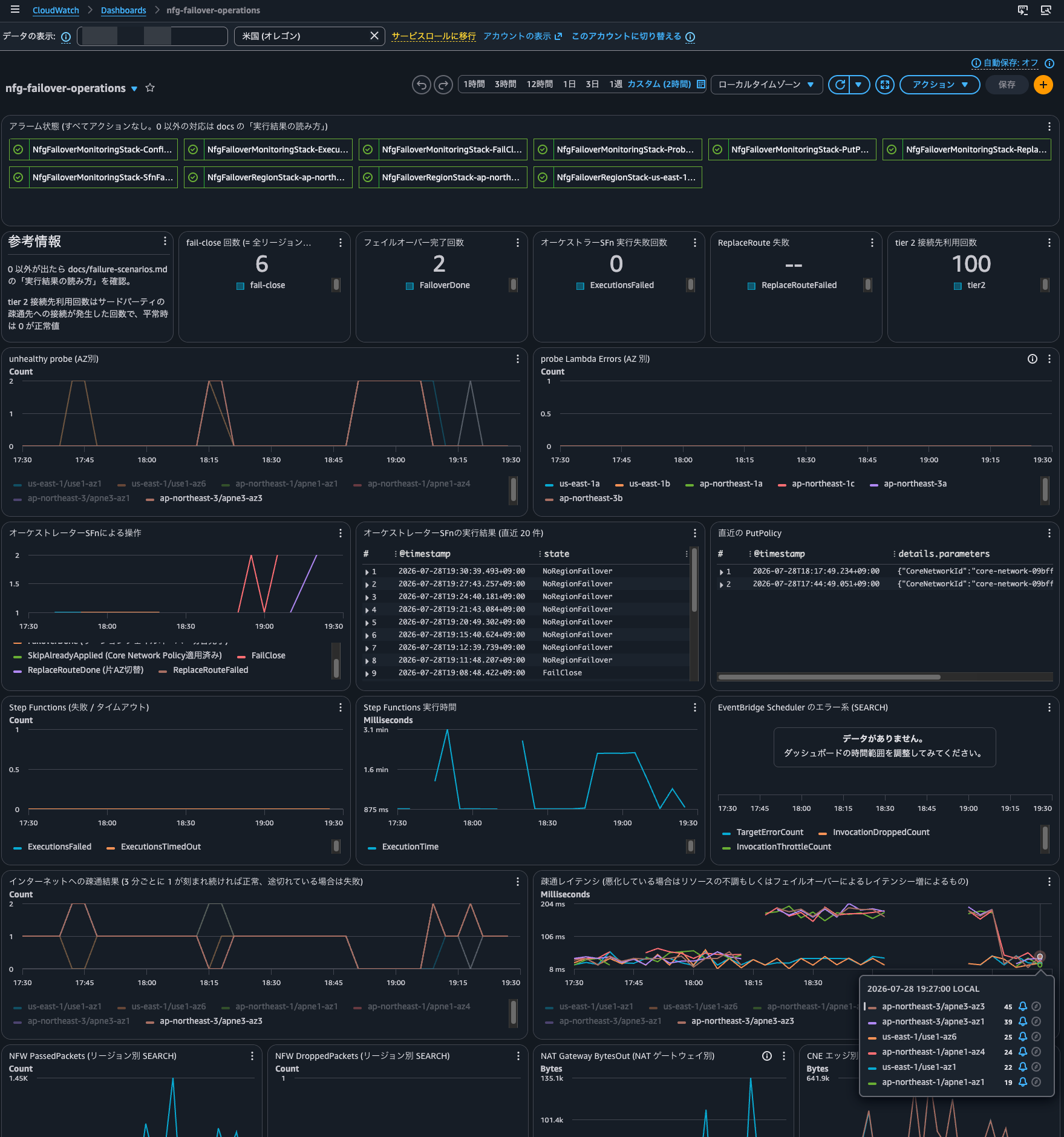Expand row 5 in SFn execution results
1064x1137 pixels.
tap(367, 622)
